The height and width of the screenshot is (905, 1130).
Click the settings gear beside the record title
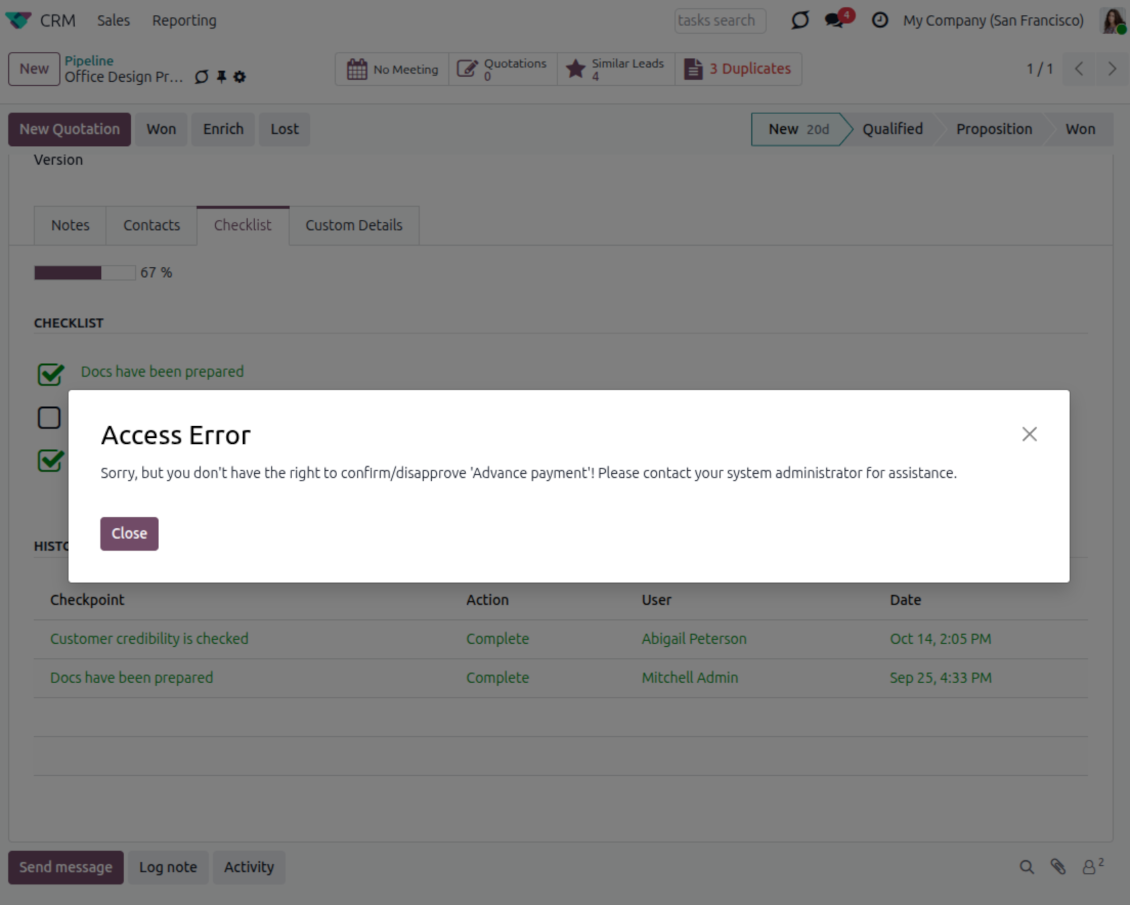point(240,77)
